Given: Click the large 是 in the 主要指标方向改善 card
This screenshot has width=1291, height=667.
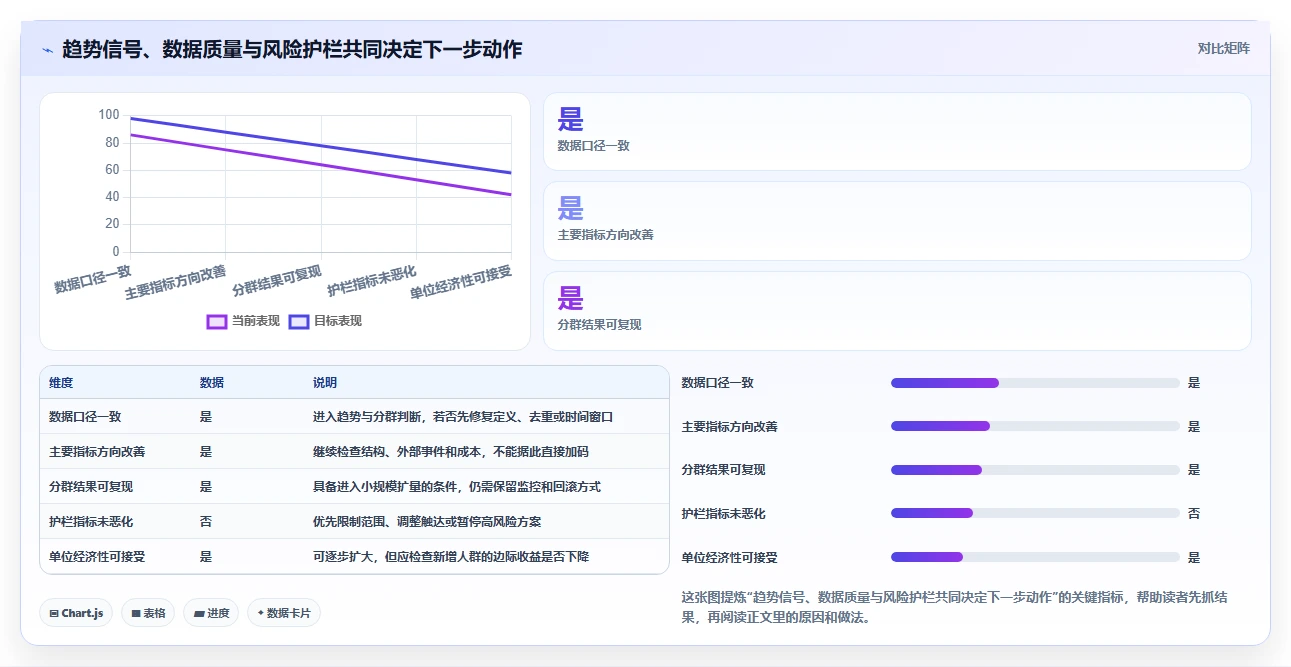Looking at the screenshot, I should [571, 209].
